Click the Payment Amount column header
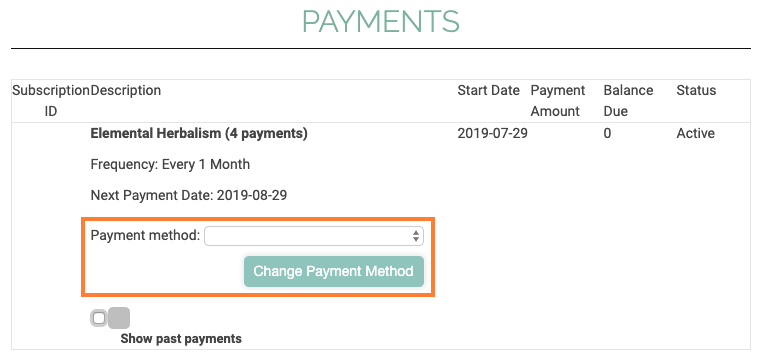The height and width of the screenshot is (364, 763). click(x=558, y=101)
